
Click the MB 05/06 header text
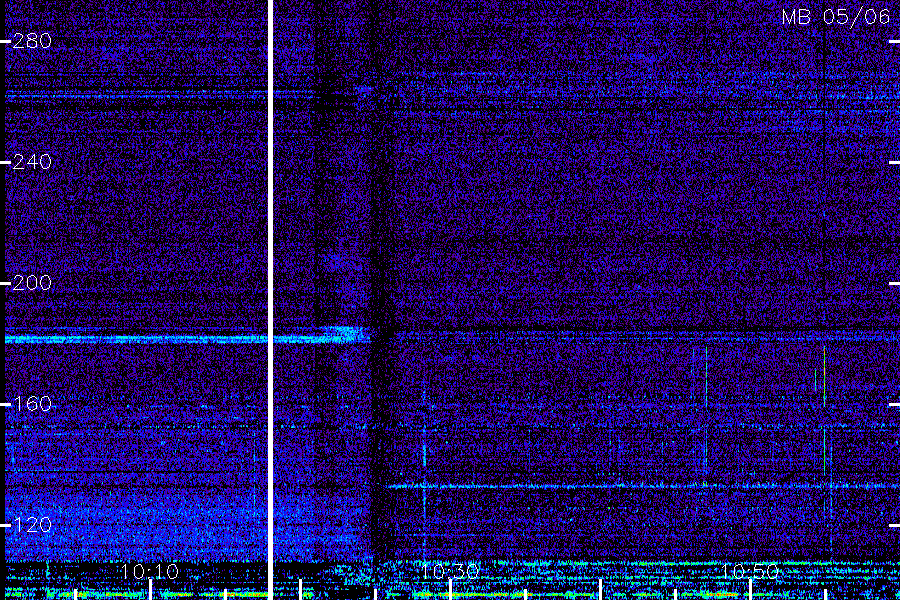(836, 17)
